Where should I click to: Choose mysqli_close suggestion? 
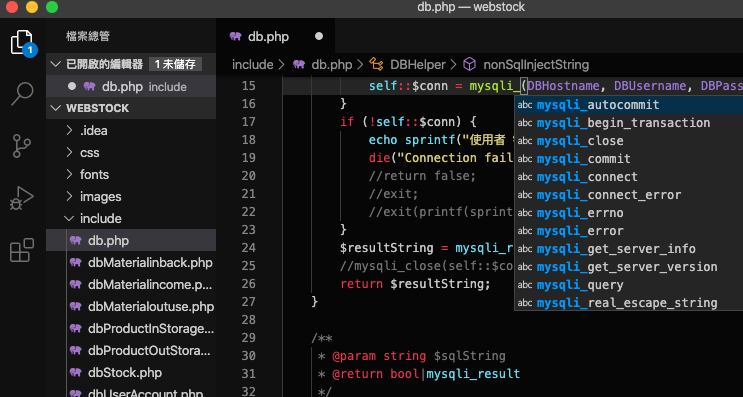(x=629, y=141)
